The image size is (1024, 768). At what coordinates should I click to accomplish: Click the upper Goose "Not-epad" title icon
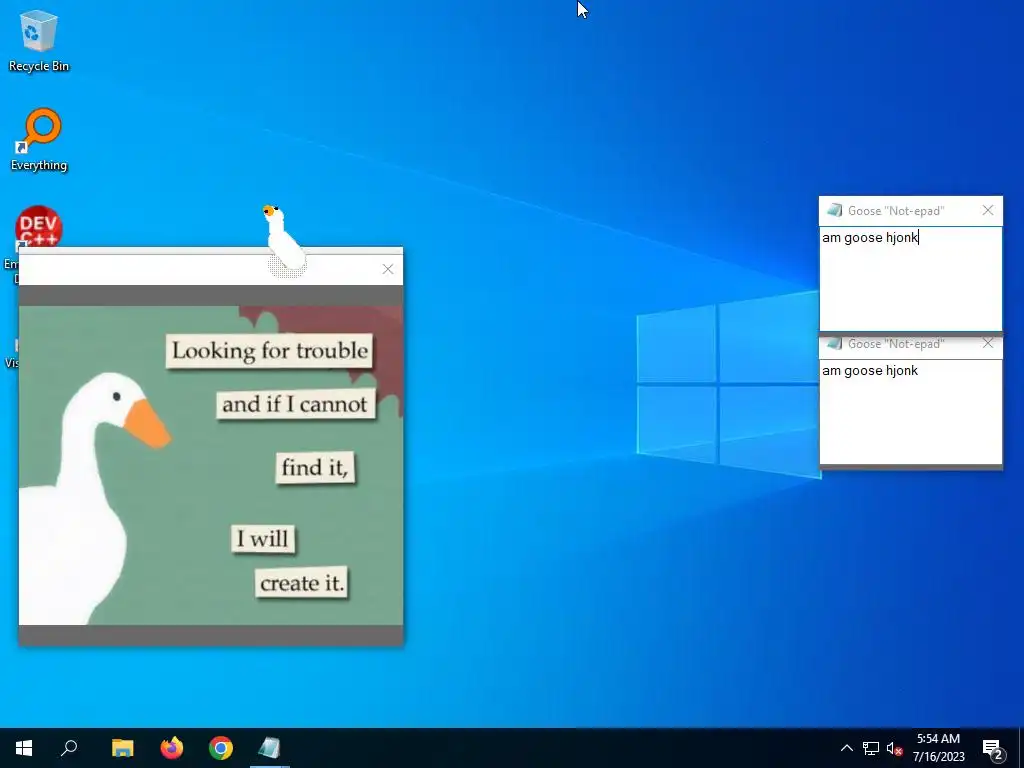[x=834, y=210]
